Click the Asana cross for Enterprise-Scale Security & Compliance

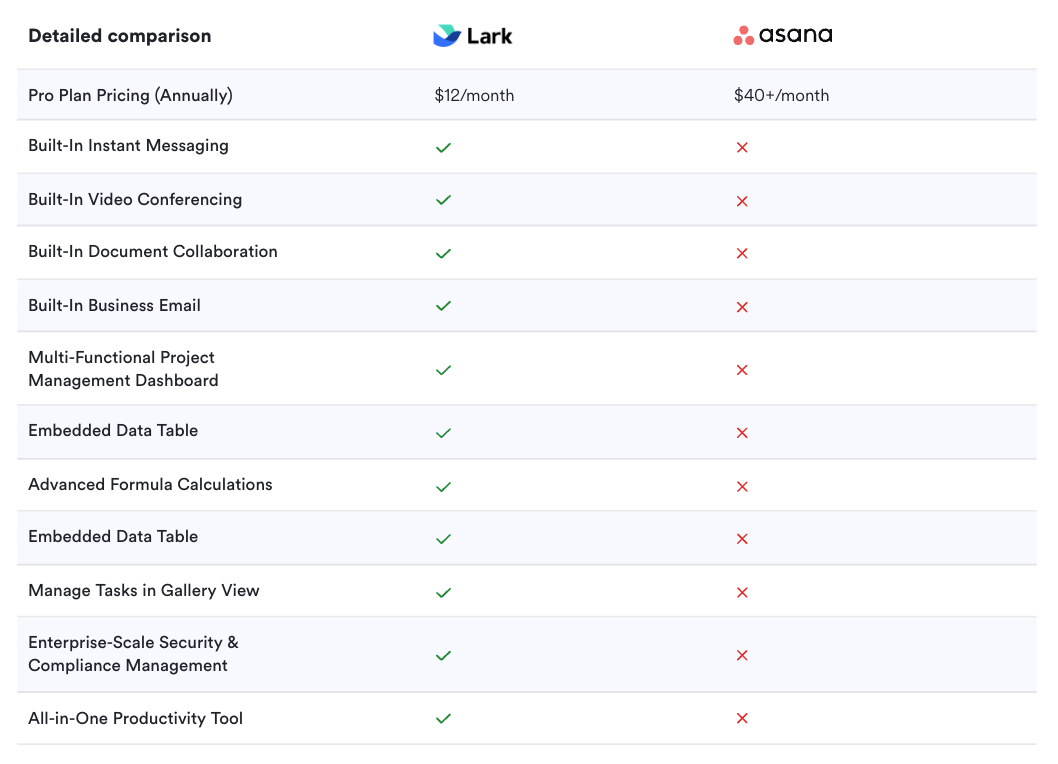[742, 655]
